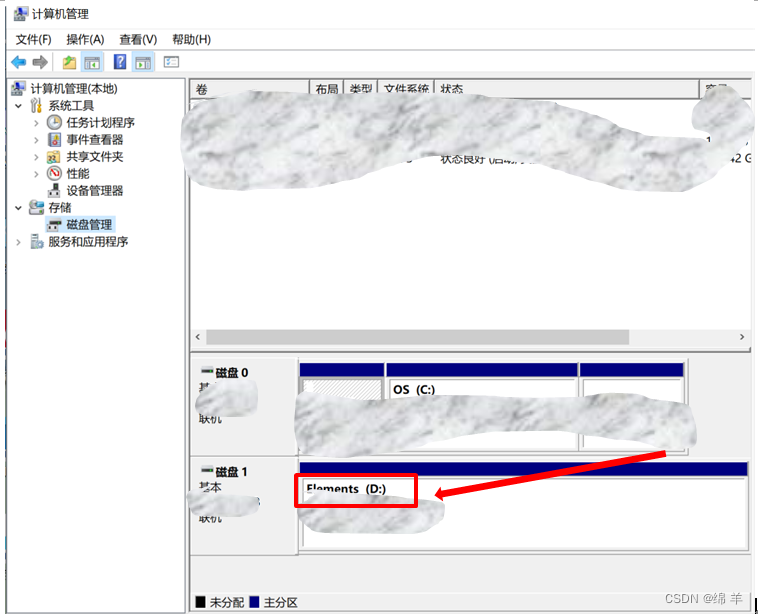Select 任务计划程序 in the tree
Image resolution: width=758 pixels, height=614 pixels.
(101, 122)
